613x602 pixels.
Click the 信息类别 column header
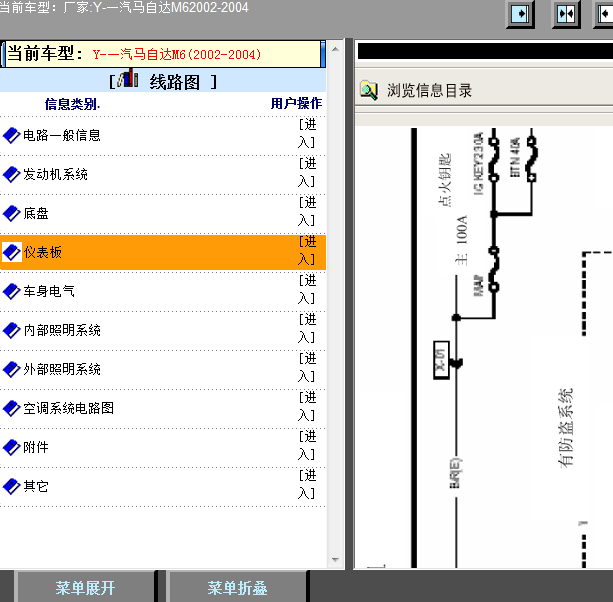72,104
